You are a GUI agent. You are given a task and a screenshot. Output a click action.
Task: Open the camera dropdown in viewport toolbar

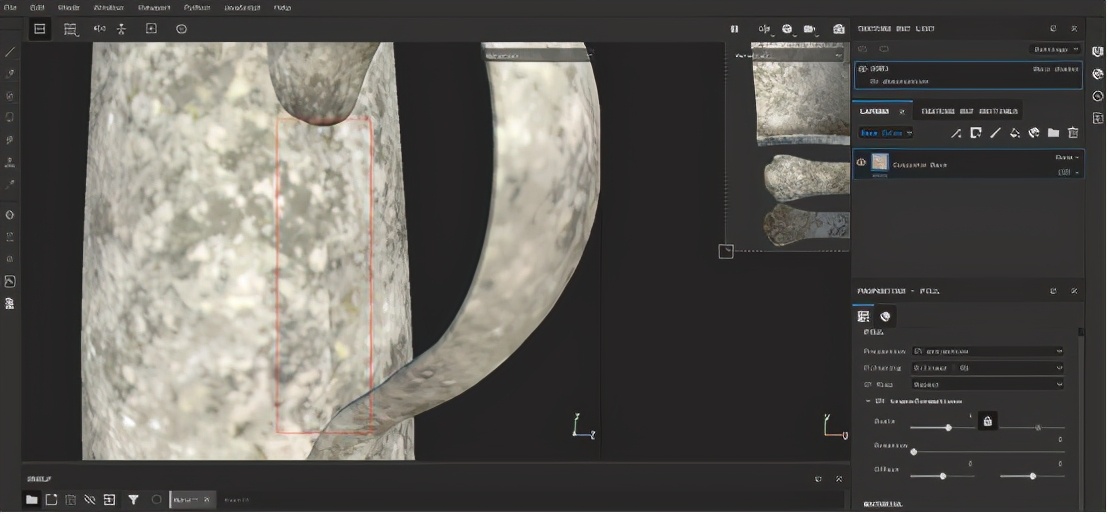811,29
